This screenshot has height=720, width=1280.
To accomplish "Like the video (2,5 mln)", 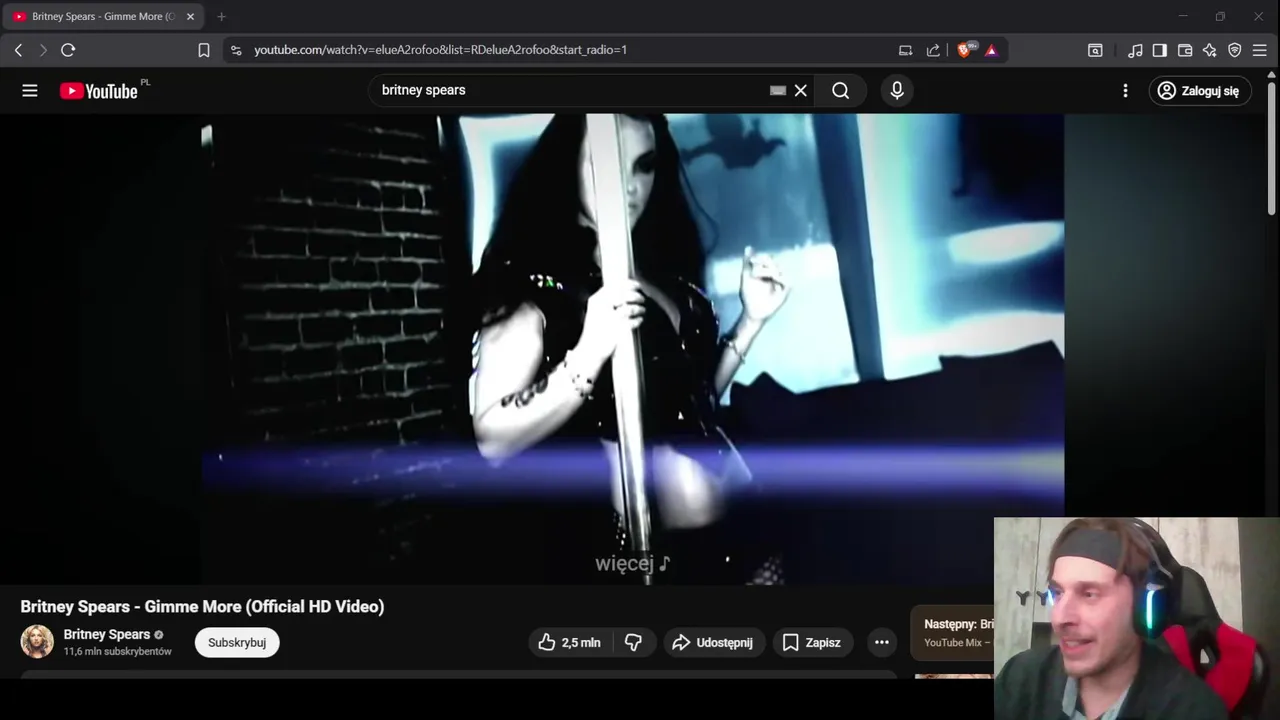I will click(x=569, y=642).
